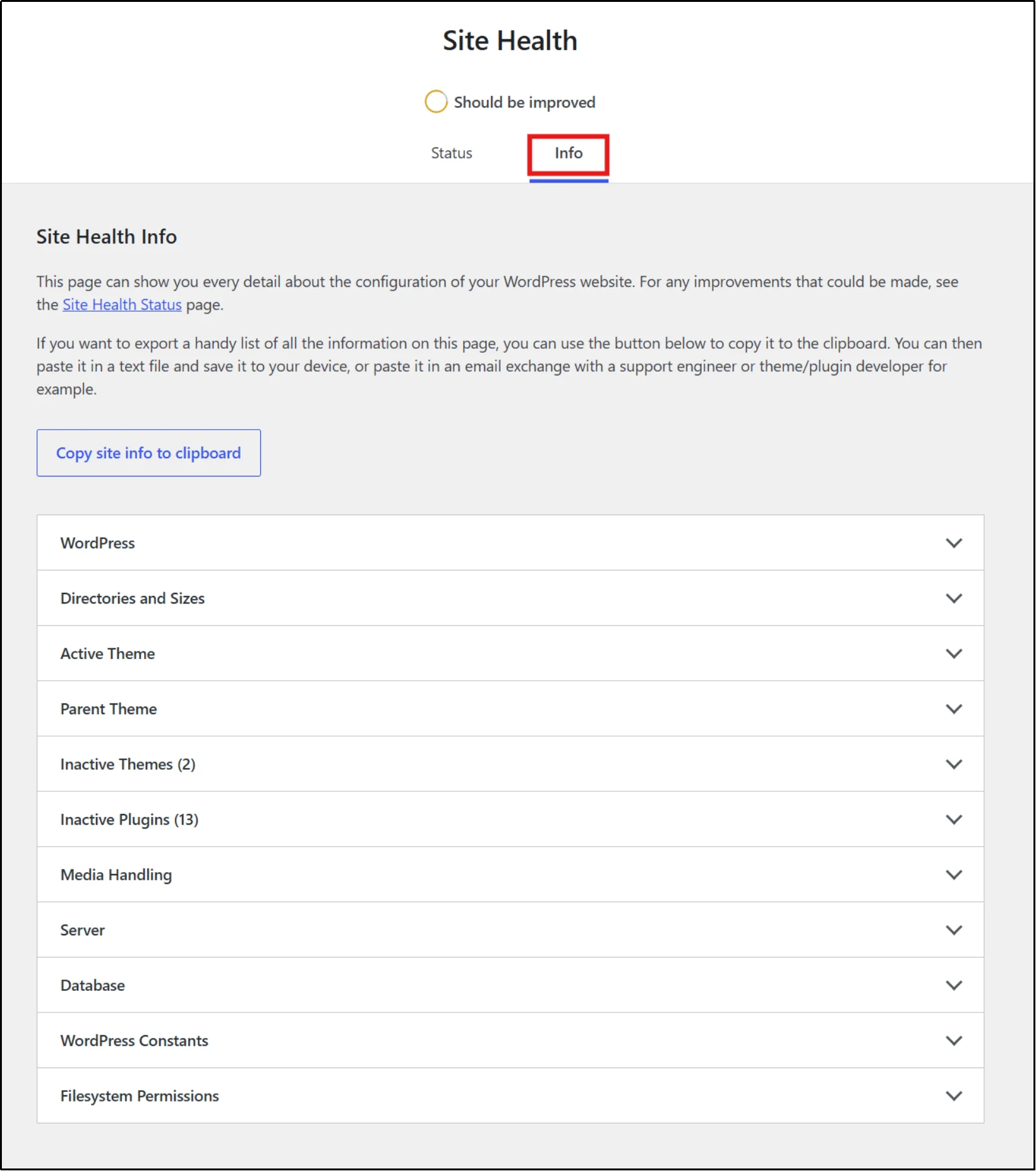
Task: Click the WordPress accordion title
Action: coord(97,543)
